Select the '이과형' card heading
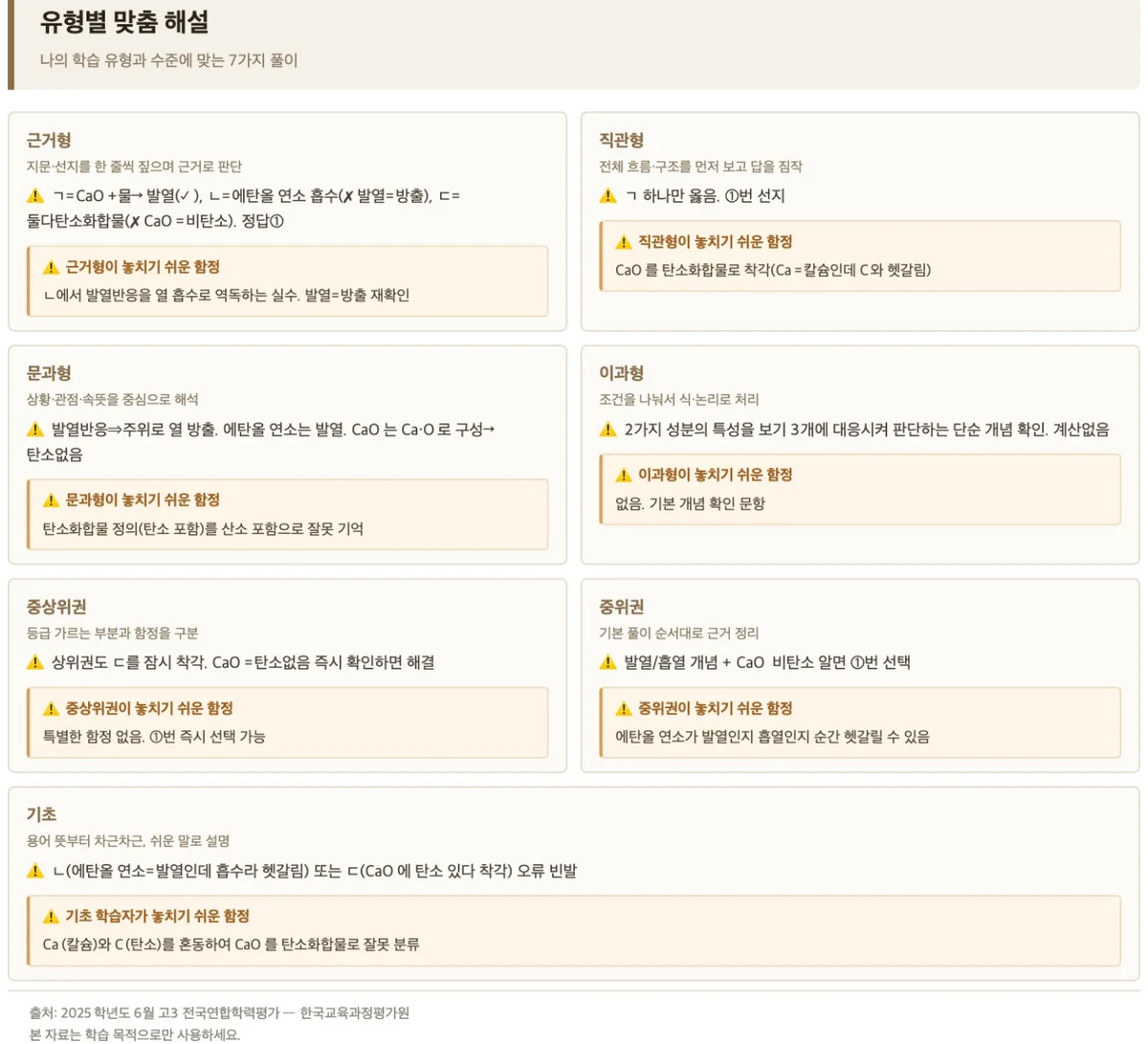Image resolution: width=1148 pixels, height=1044 pixels. [622, 373]
